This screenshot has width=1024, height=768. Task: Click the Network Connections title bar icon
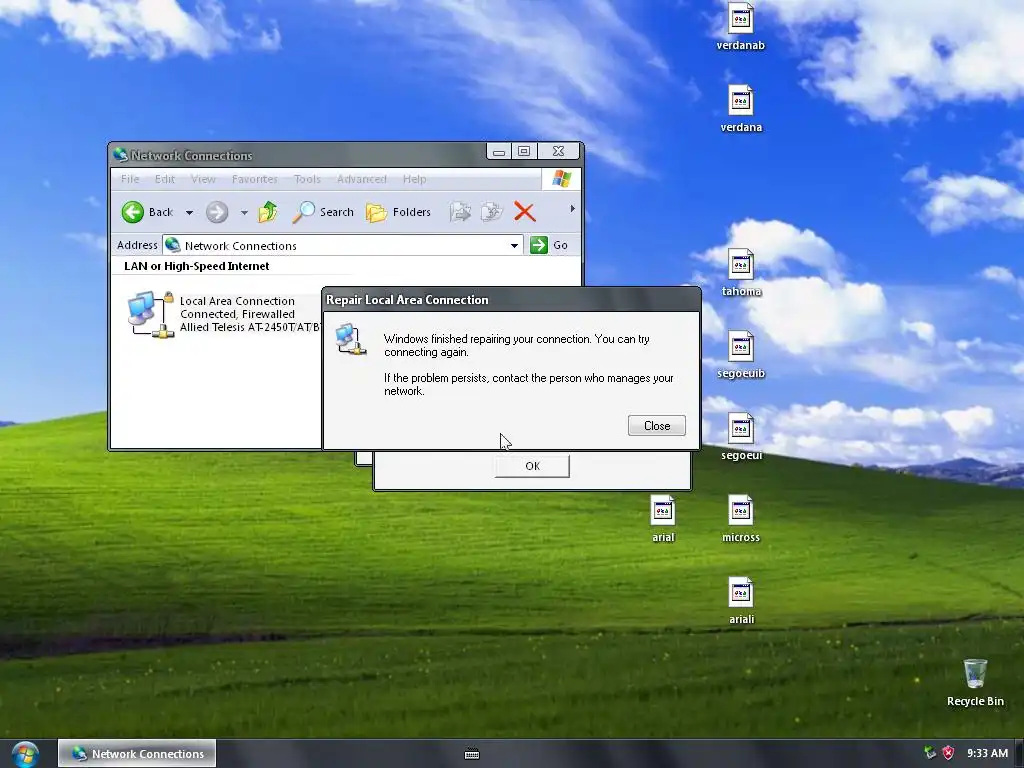[120, 155]
